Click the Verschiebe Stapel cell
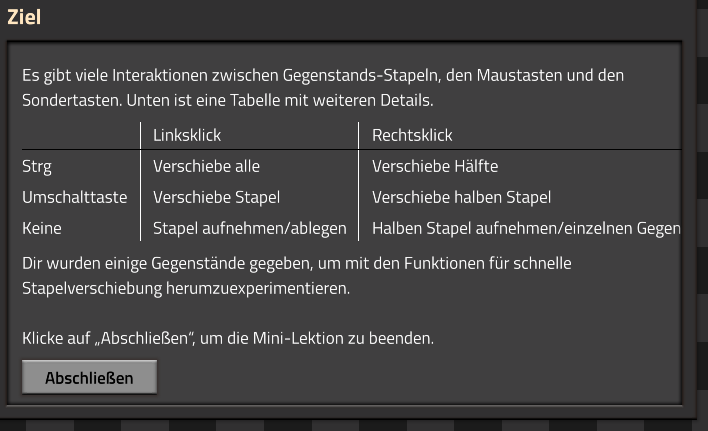Viewport: 708px width, 431px height. pyautogui.click(x=216, y=197)
